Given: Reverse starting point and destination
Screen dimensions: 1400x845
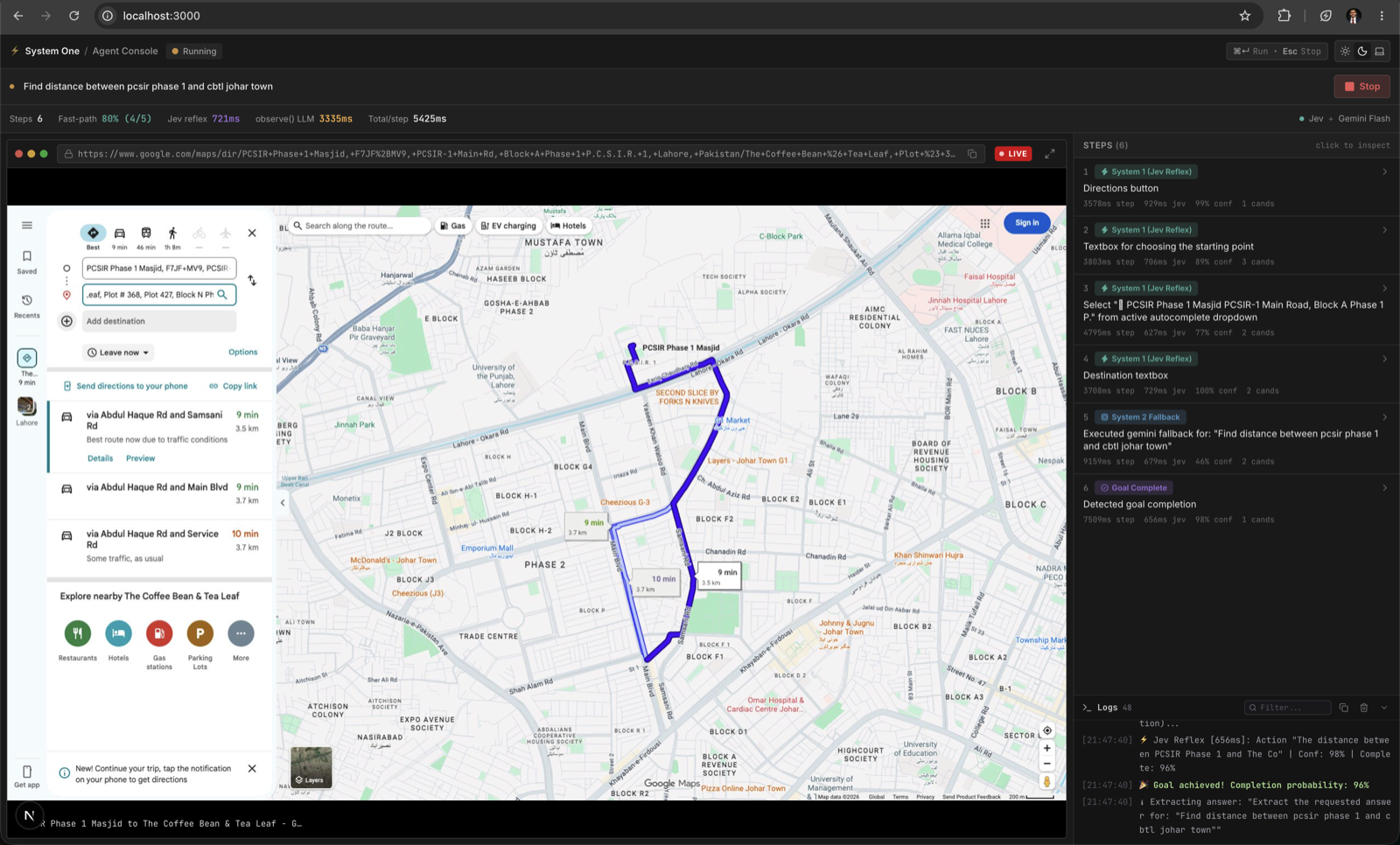Looking at the screenshot, I should coord(252,281).
